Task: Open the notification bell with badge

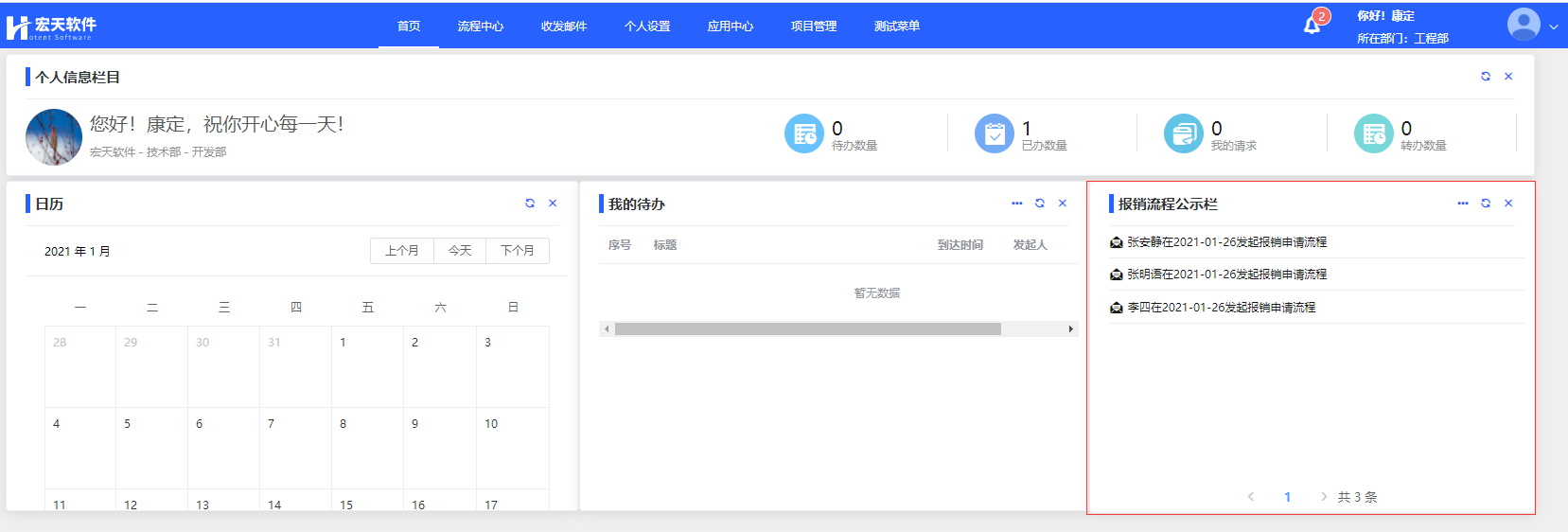Action: tap(1313, 25)
